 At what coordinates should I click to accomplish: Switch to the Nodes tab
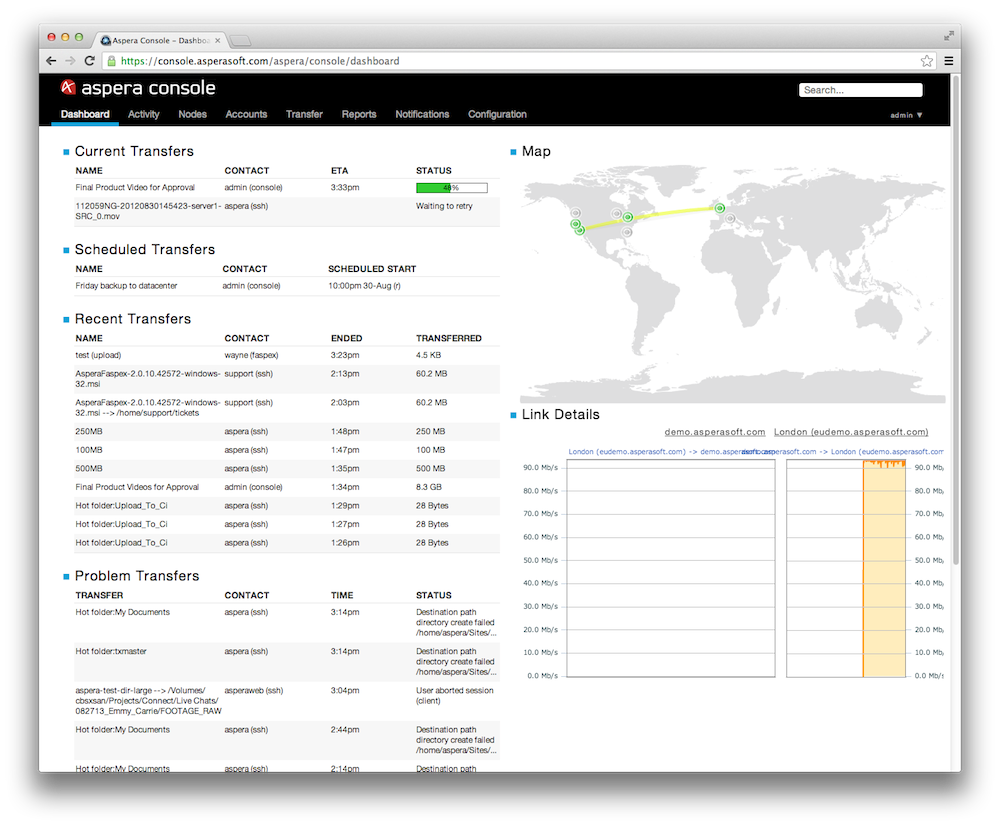click(192, 114)
